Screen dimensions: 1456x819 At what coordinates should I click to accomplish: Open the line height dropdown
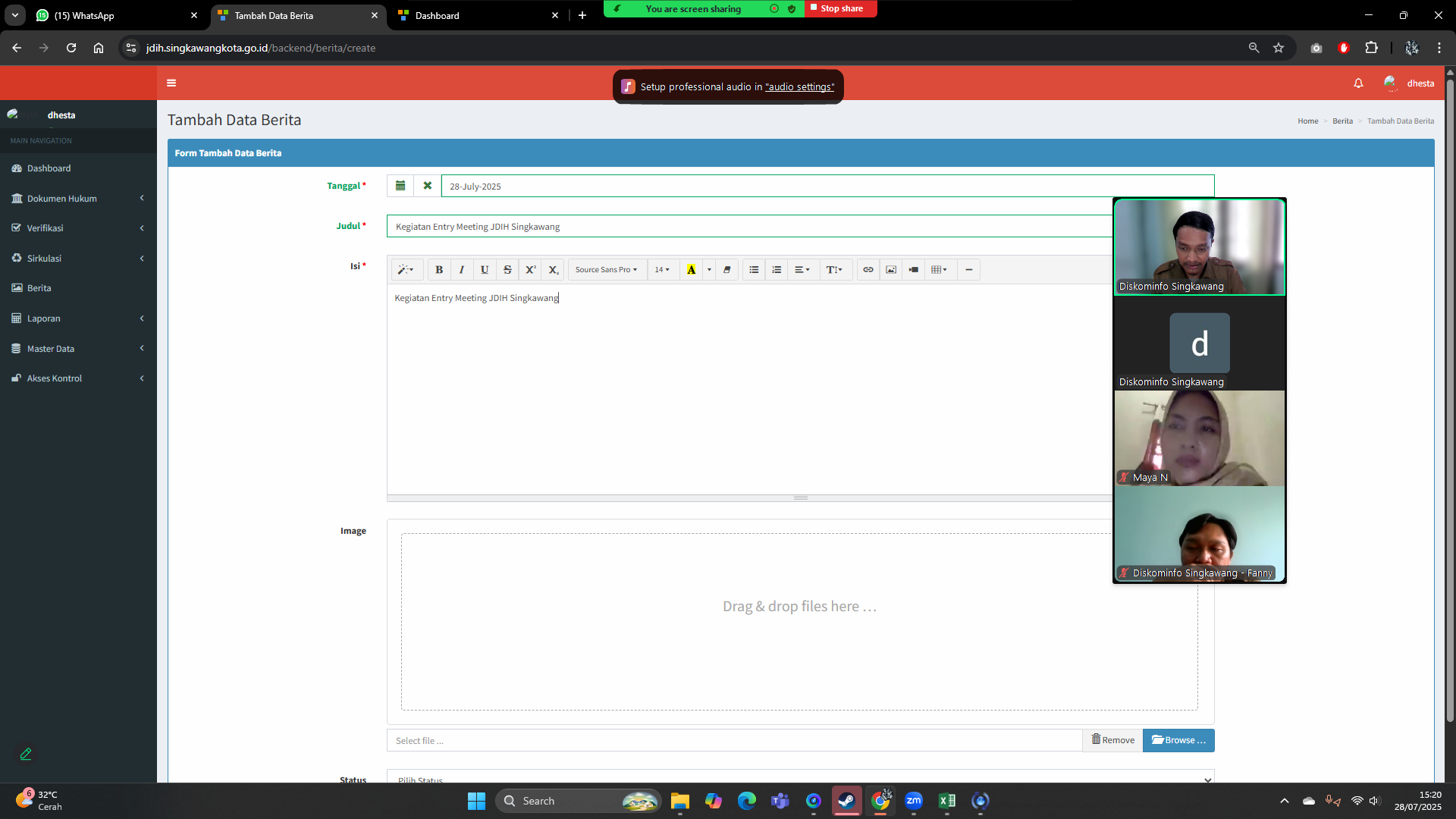click(834, 270)
